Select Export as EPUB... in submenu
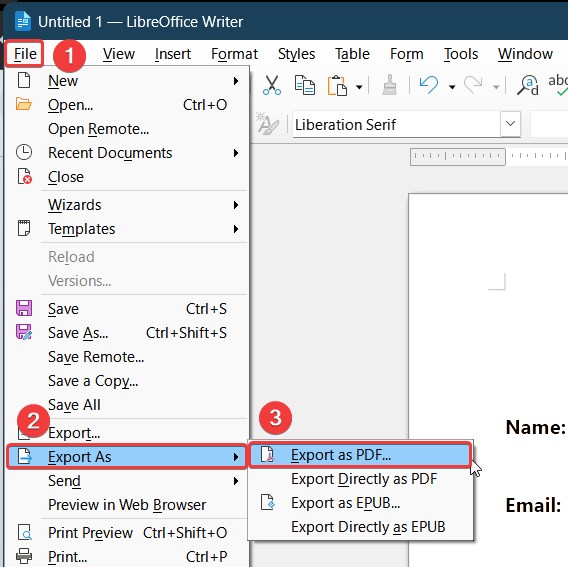The height and width of the screenshot is (567, 568). click(360, 503)
